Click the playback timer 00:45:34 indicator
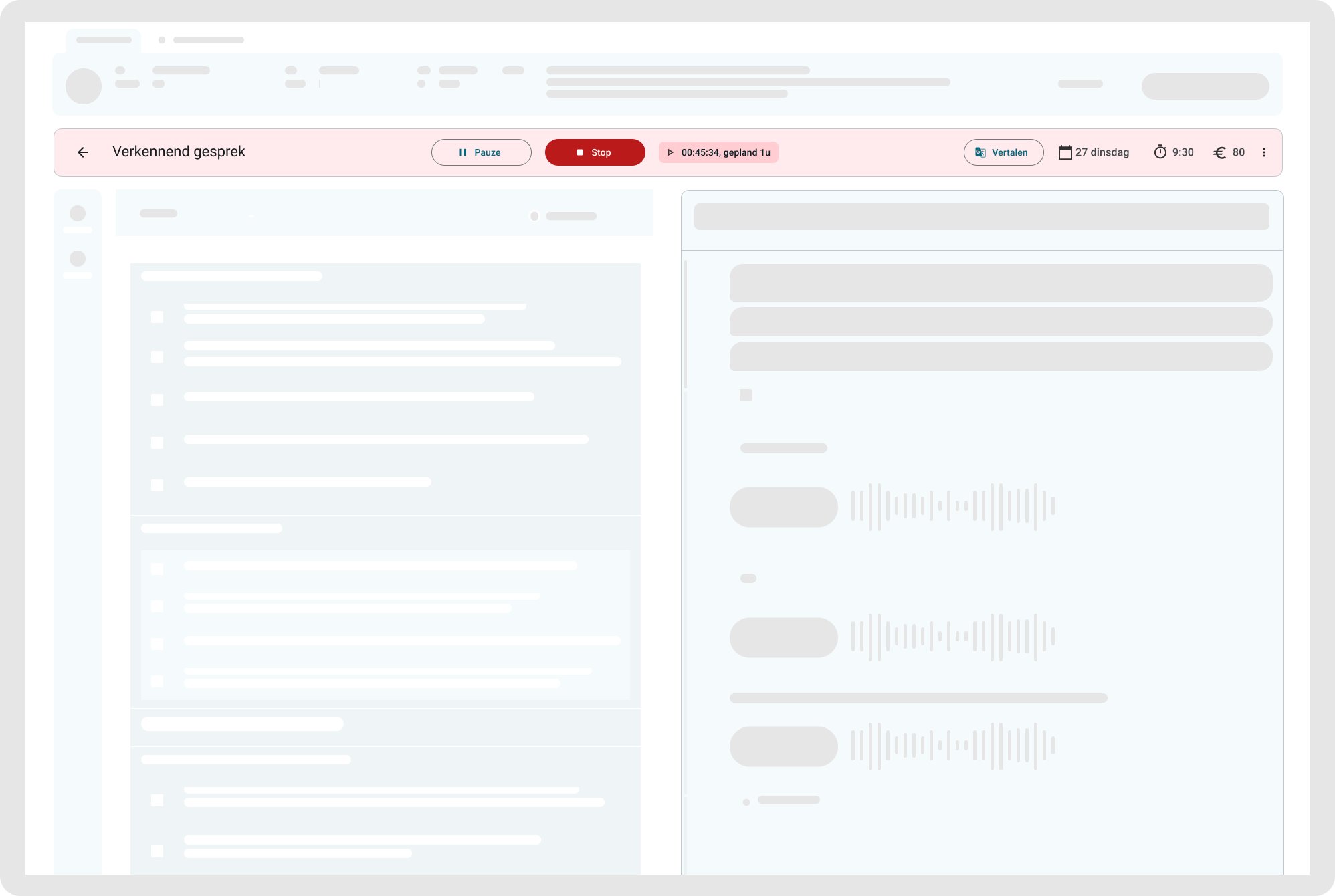1335x896 pixels. 717,152
